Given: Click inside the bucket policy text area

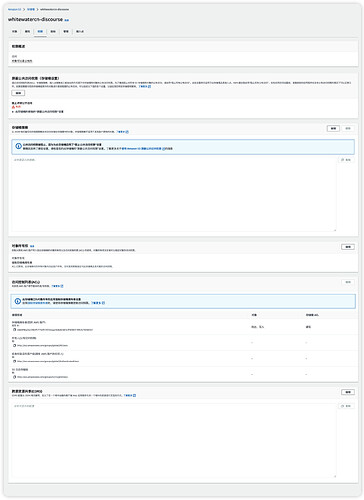Looking at the screenshot, I should click(x=174, y=193).
